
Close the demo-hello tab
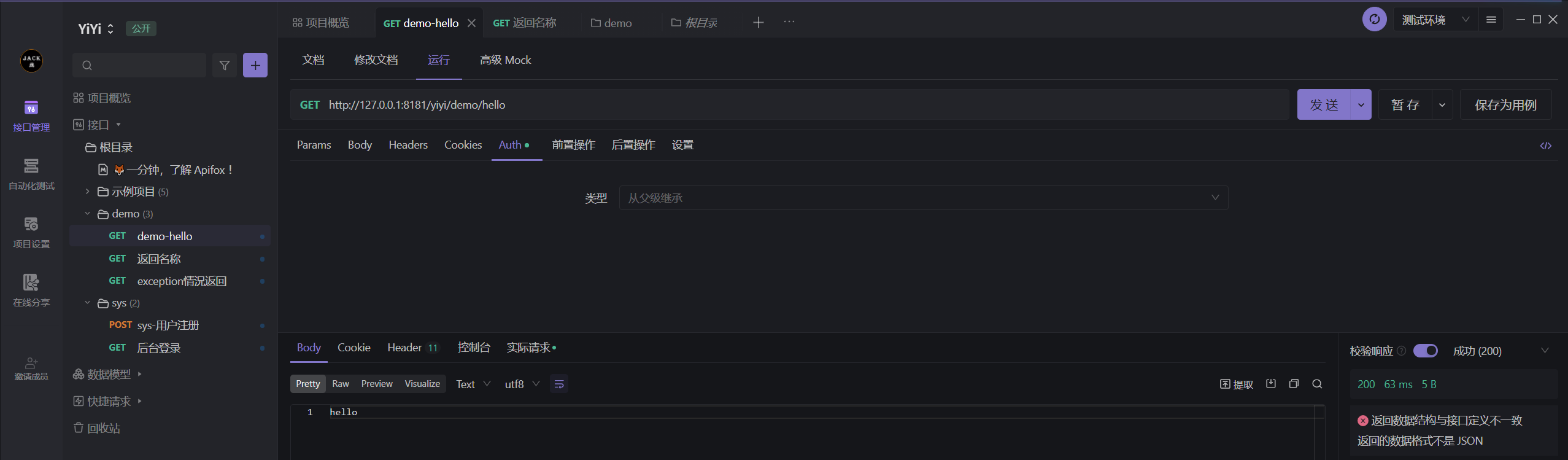click(x=471, y=23)
